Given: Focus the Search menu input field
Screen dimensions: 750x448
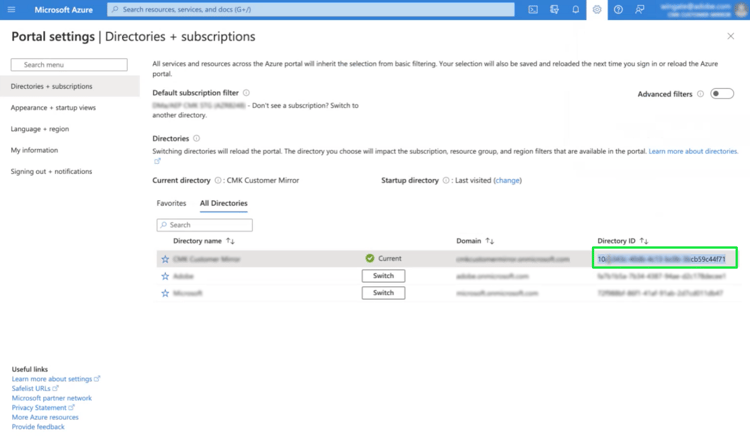Looking at the screenshot, I should click(x=69, y=65).
